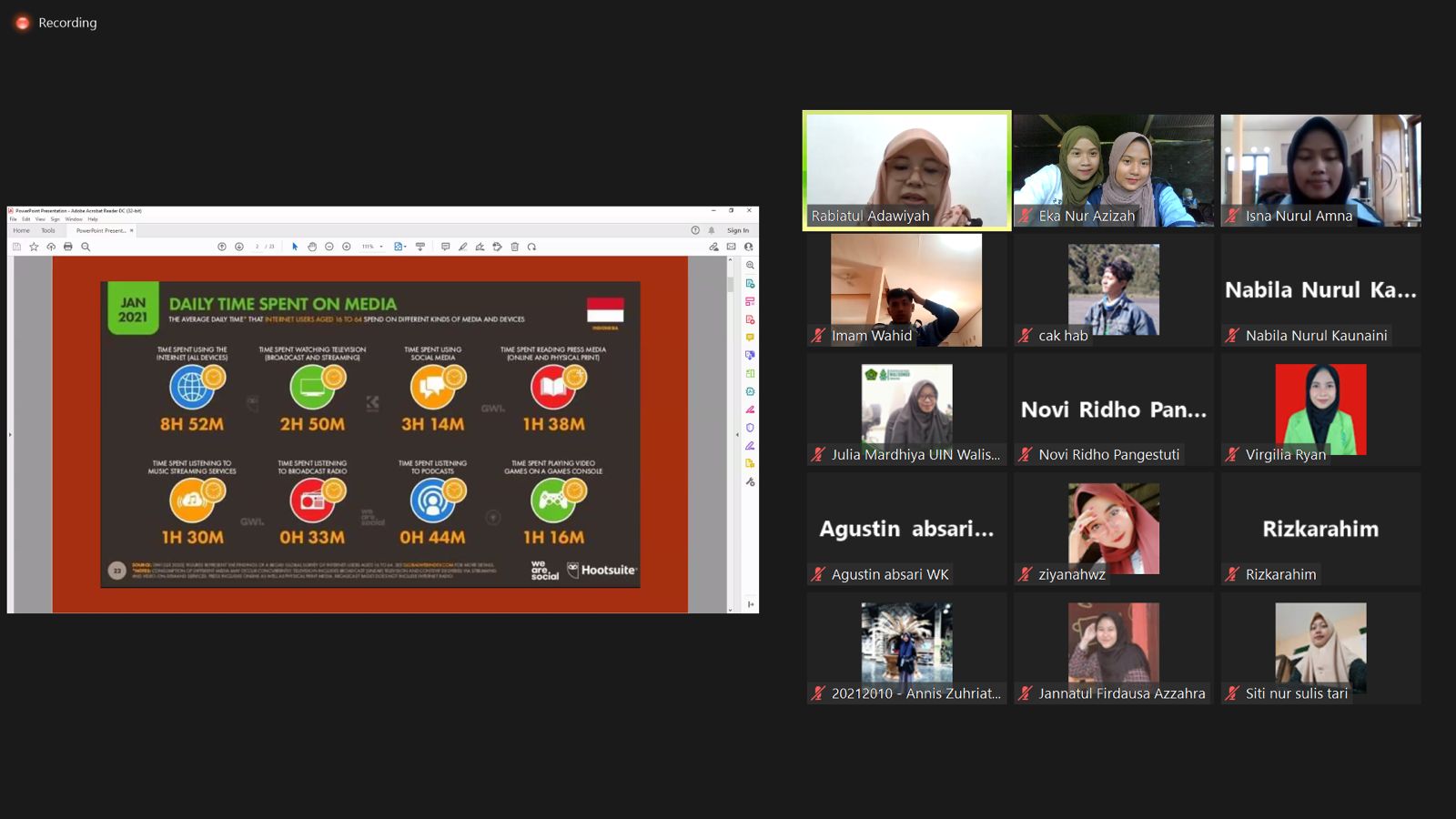
Task: Click the email envelope icon
Action: click(x=731, y=247)
